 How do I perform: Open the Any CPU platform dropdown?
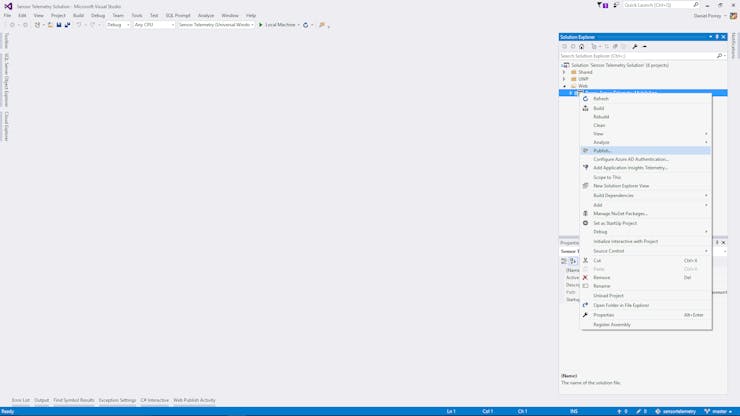pos(154,25)
